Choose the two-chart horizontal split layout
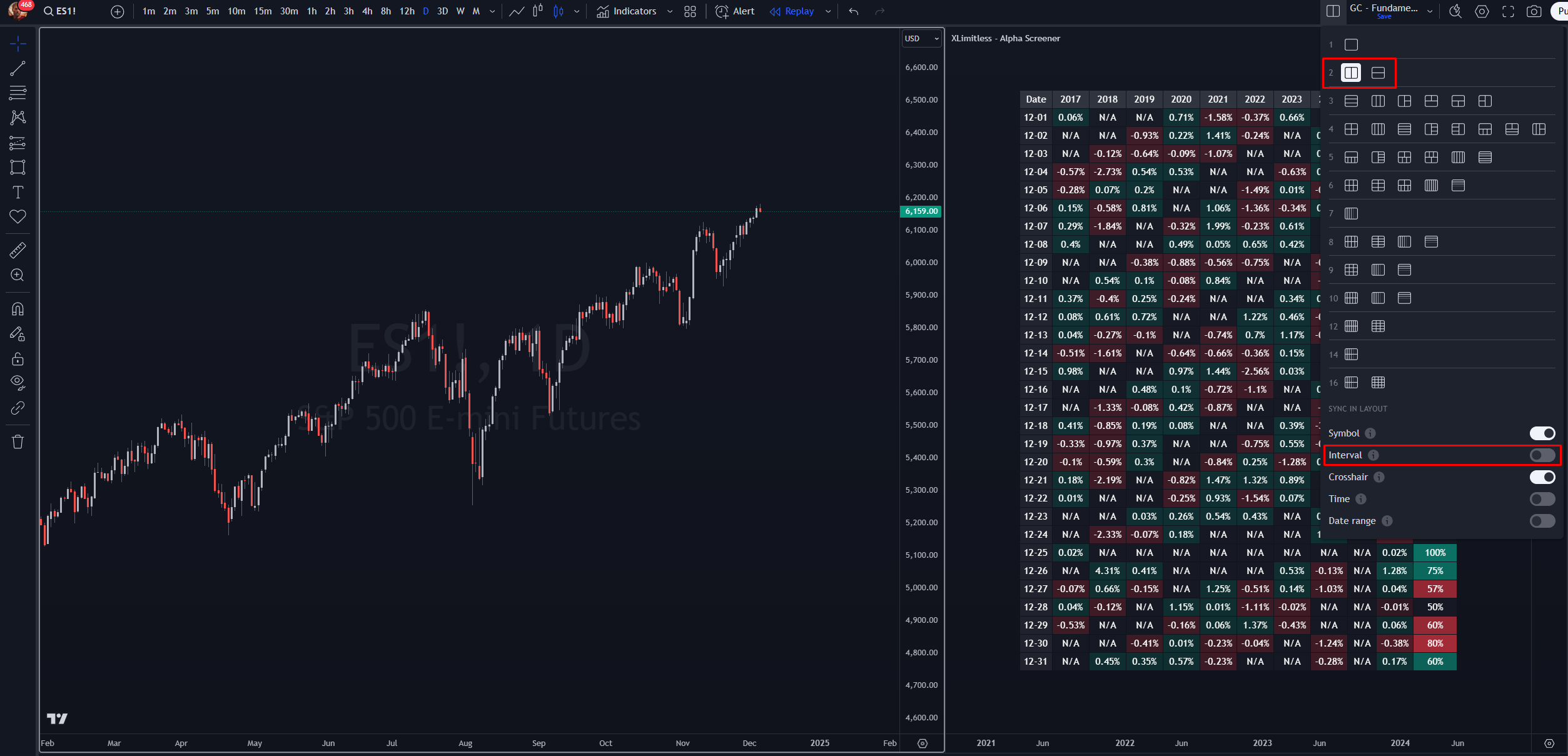Image resolution: width=1568 pixels, height=756 pixels. [1378, 73]
